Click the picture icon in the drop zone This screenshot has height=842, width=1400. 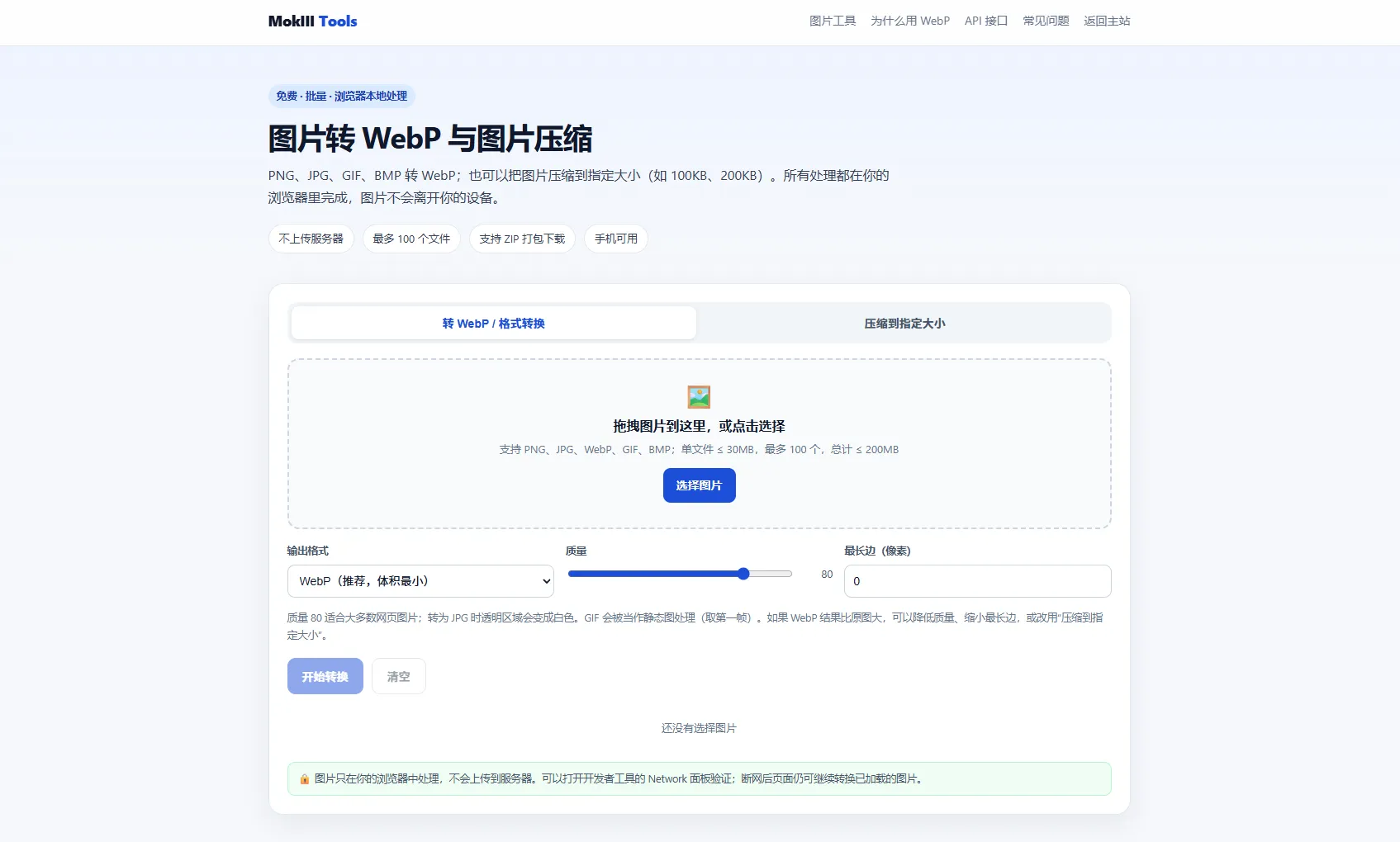(x=699, y=397)
